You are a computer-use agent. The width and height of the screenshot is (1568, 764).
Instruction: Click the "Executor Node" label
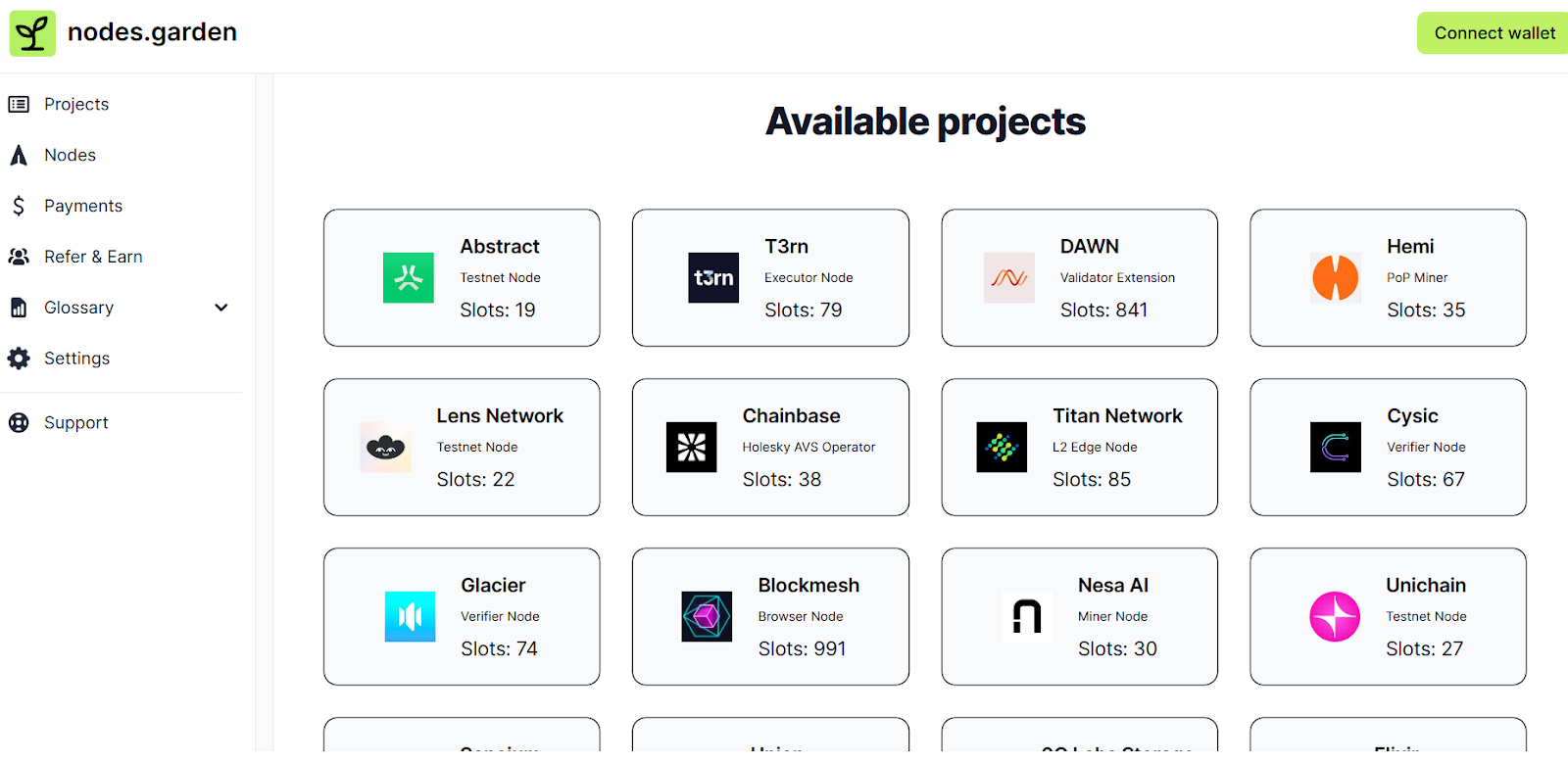click(808, 278)
